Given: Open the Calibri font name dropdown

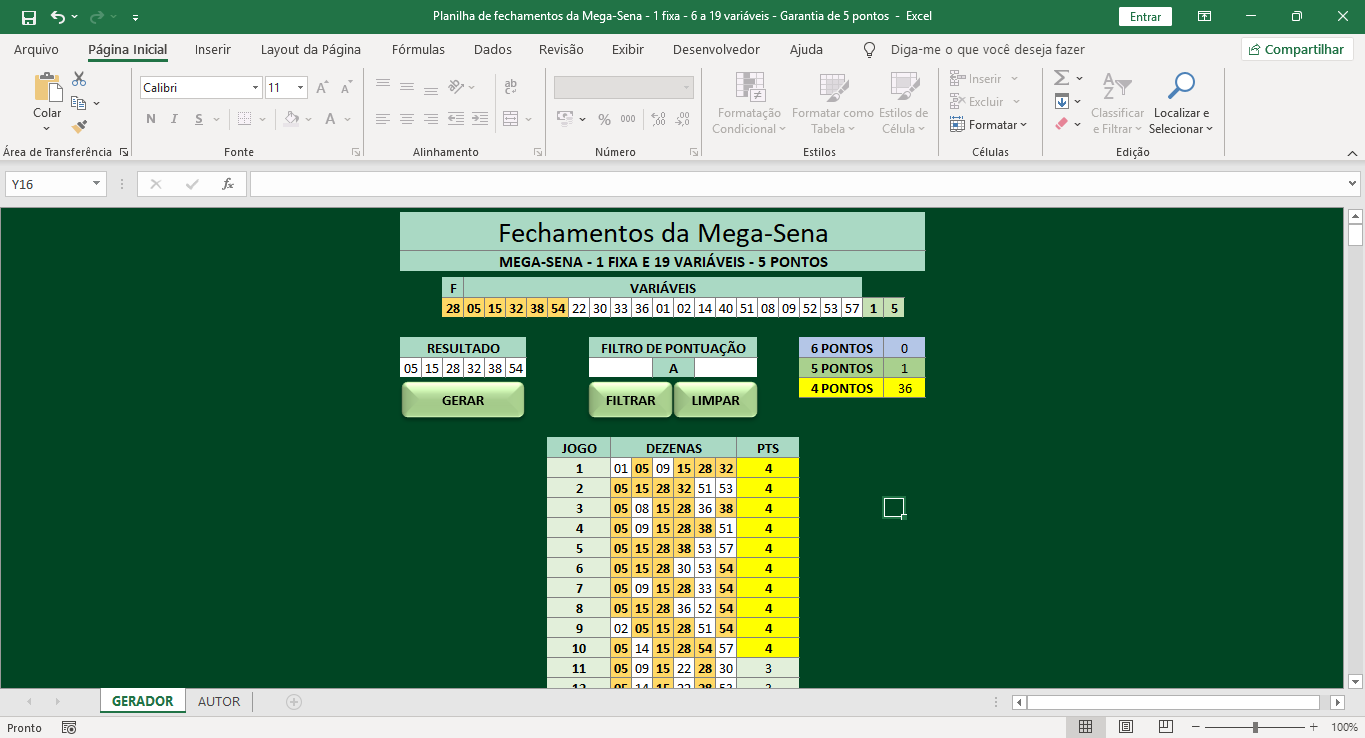Looking at the screenshot, I should [255, 88].
